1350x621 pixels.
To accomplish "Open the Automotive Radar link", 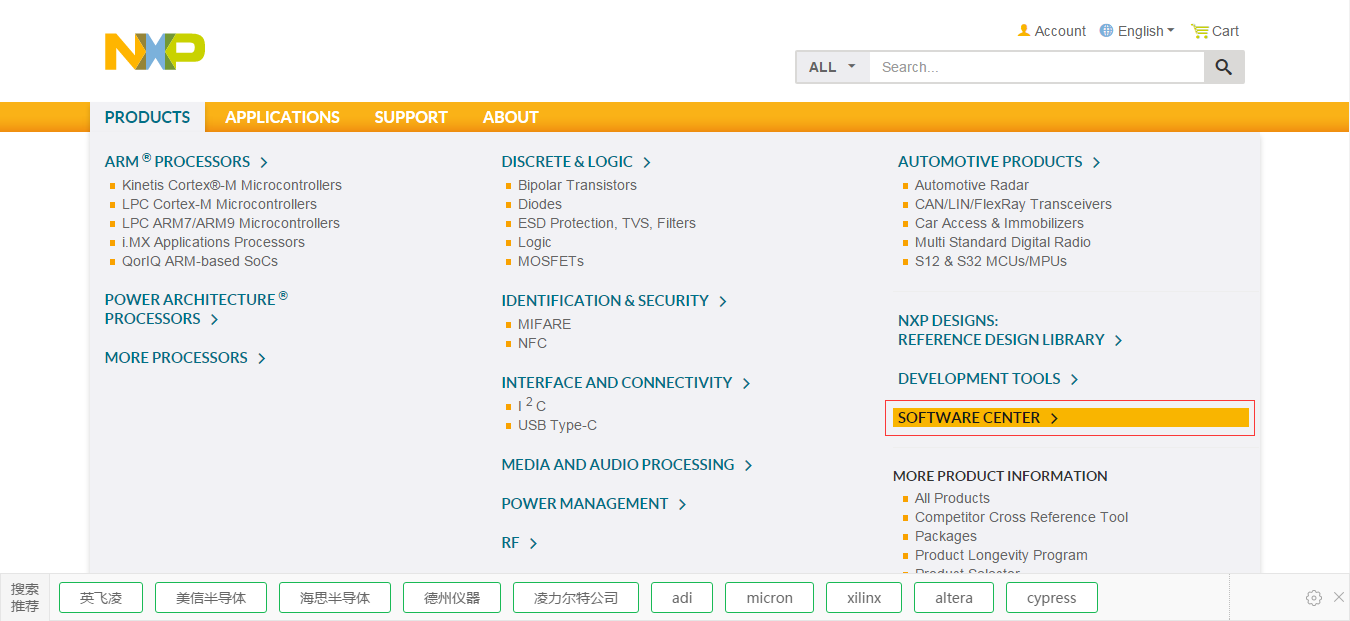I will click(x=972, y=185).
